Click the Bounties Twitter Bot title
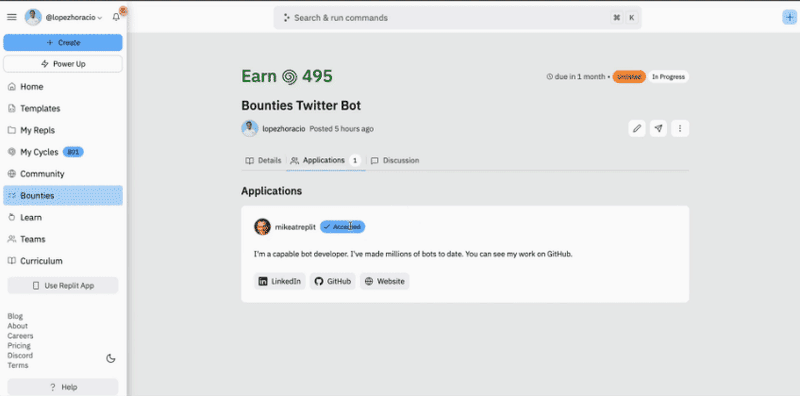The image size is (800, 396). coord(301,106)
